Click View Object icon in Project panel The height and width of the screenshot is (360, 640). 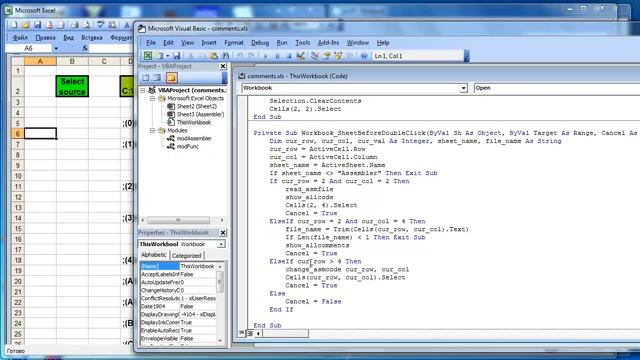(x=157, y=78)
